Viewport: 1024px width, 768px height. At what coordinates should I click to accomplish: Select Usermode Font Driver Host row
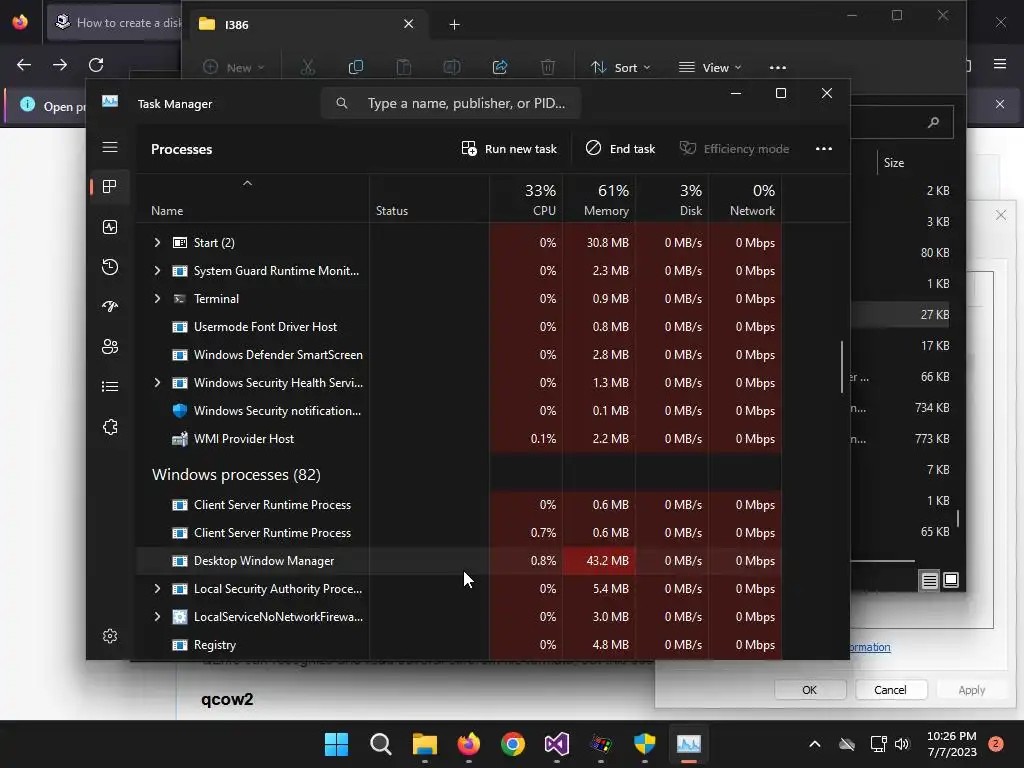(459, 327)
